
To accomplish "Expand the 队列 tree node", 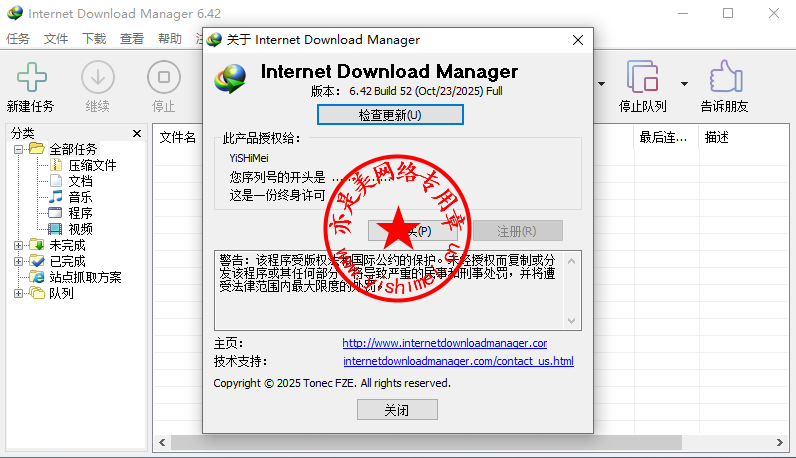I will click(19, 293).
